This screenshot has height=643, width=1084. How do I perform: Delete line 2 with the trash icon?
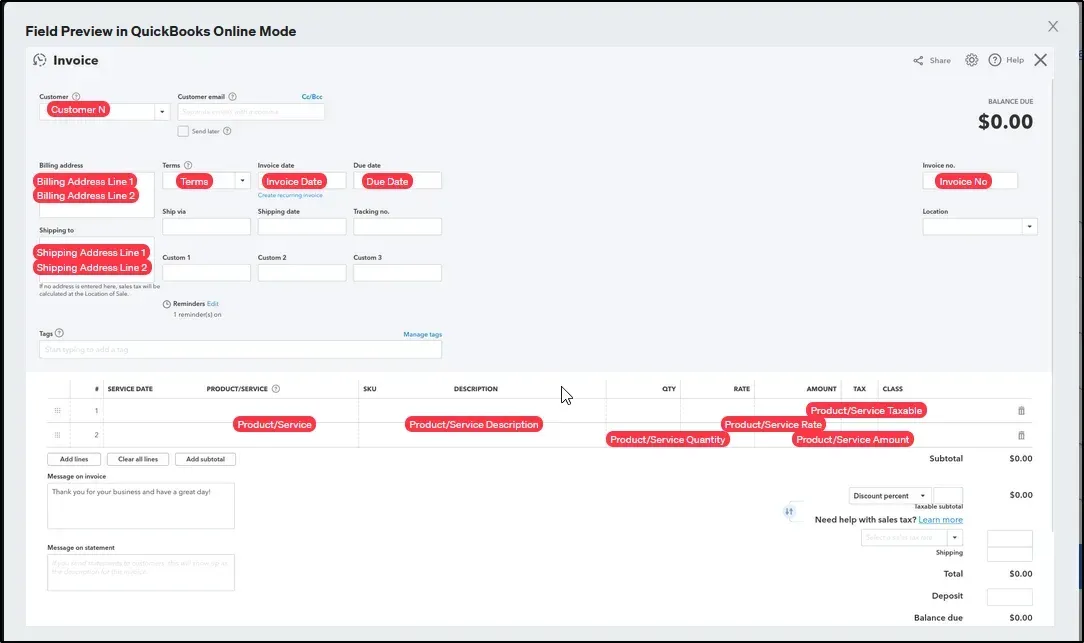(1021, 436)
